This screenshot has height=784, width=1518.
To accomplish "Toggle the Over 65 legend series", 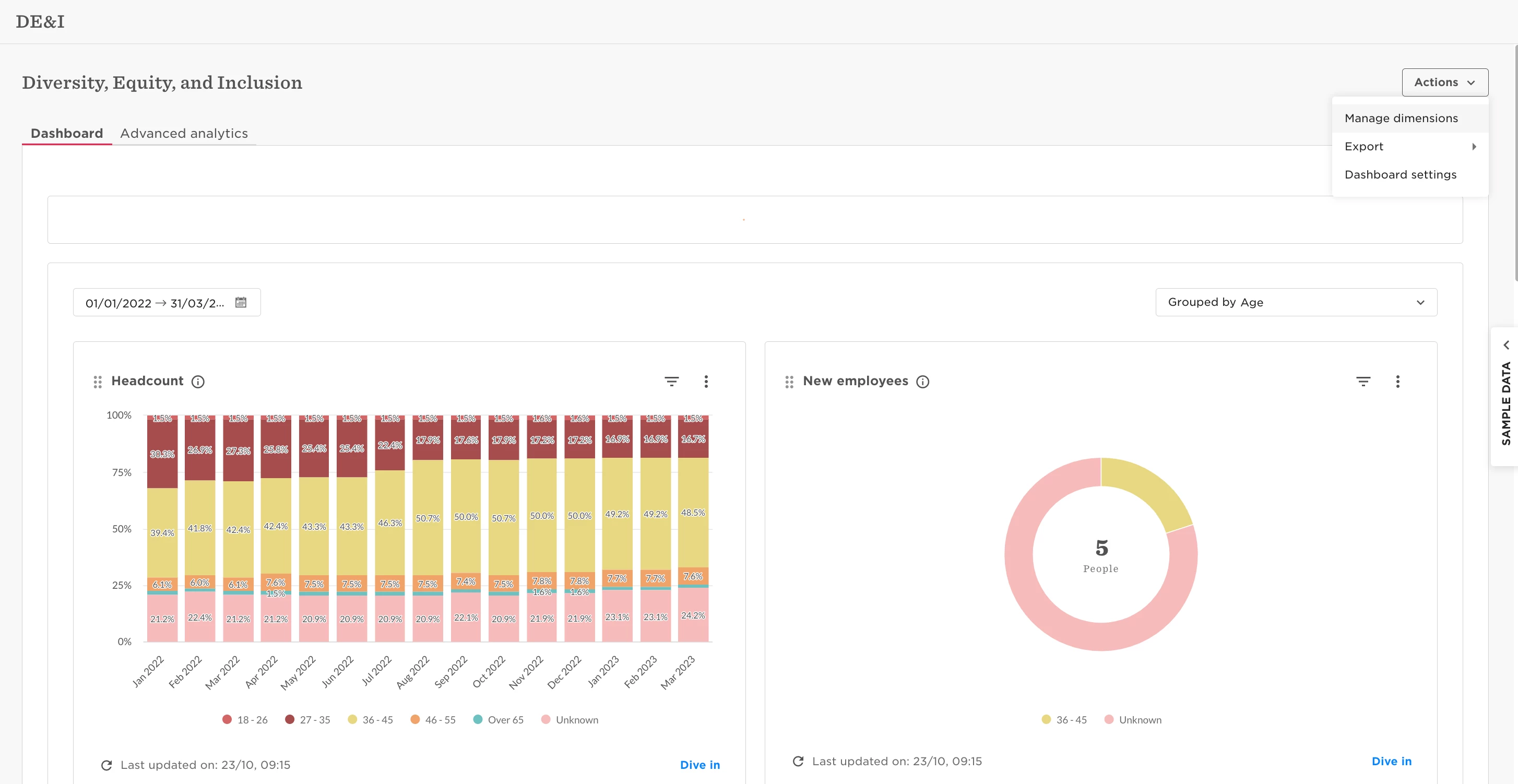I will (x=498, y=719).
